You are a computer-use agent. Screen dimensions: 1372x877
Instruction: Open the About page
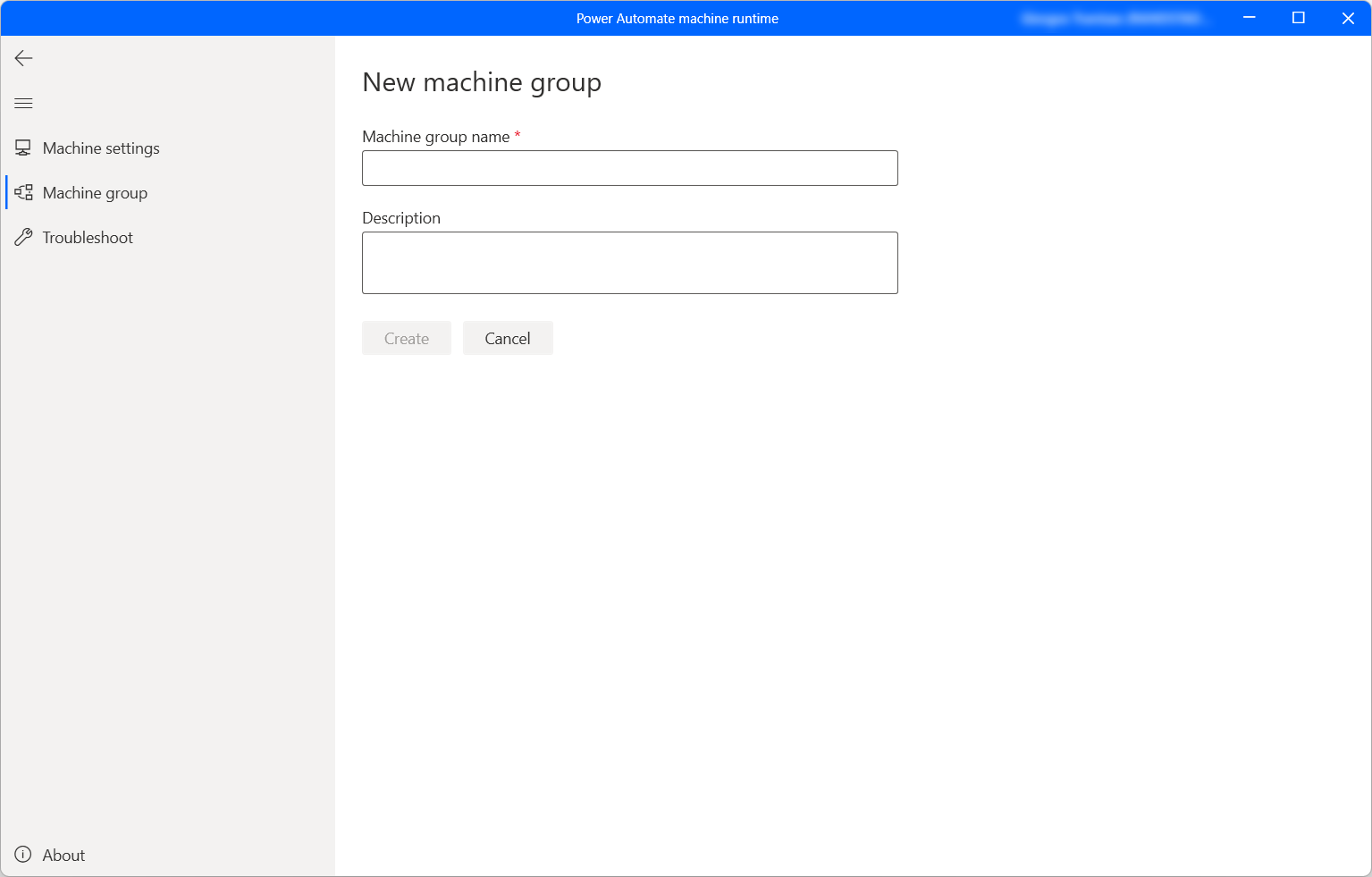click(167, 855)
